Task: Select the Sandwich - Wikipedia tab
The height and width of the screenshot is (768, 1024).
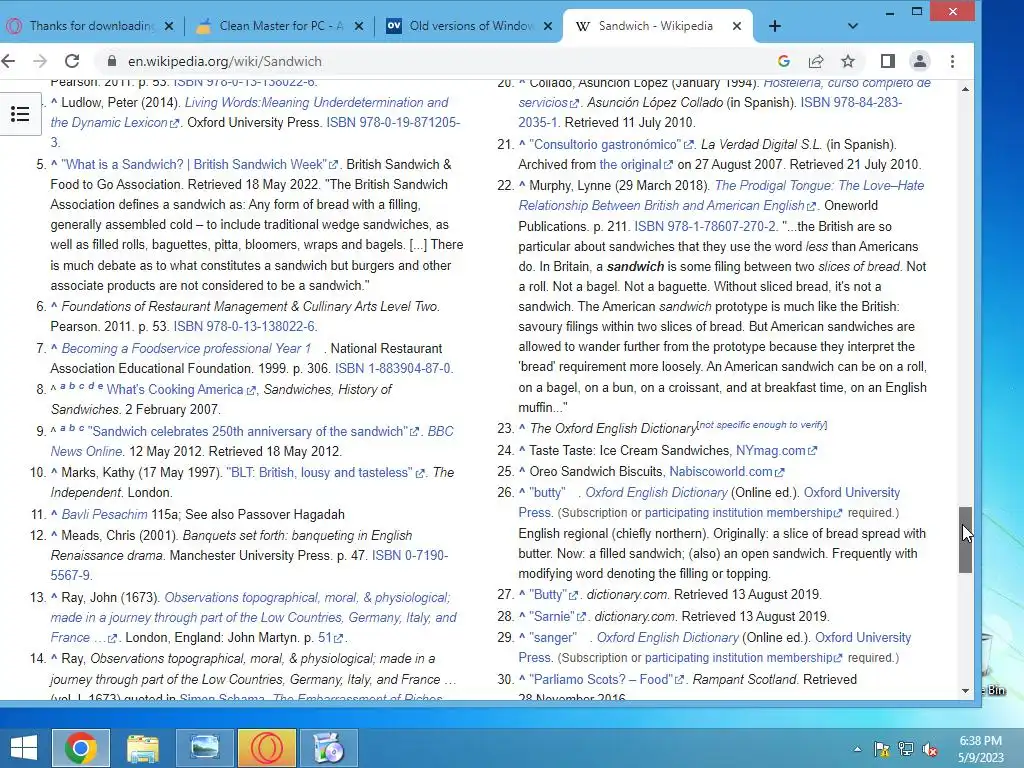Action: pos(656,26)
